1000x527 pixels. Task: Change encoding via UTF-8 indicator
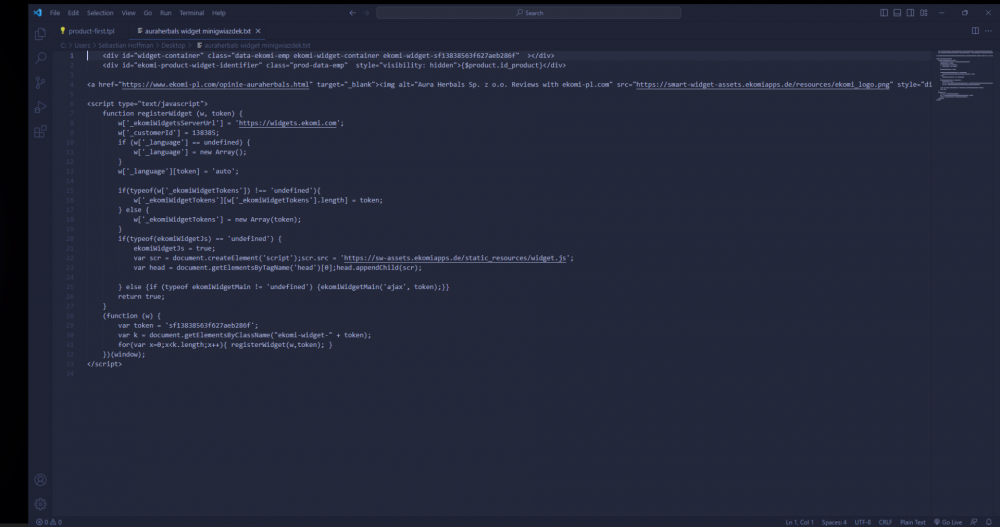coord(862,522)
